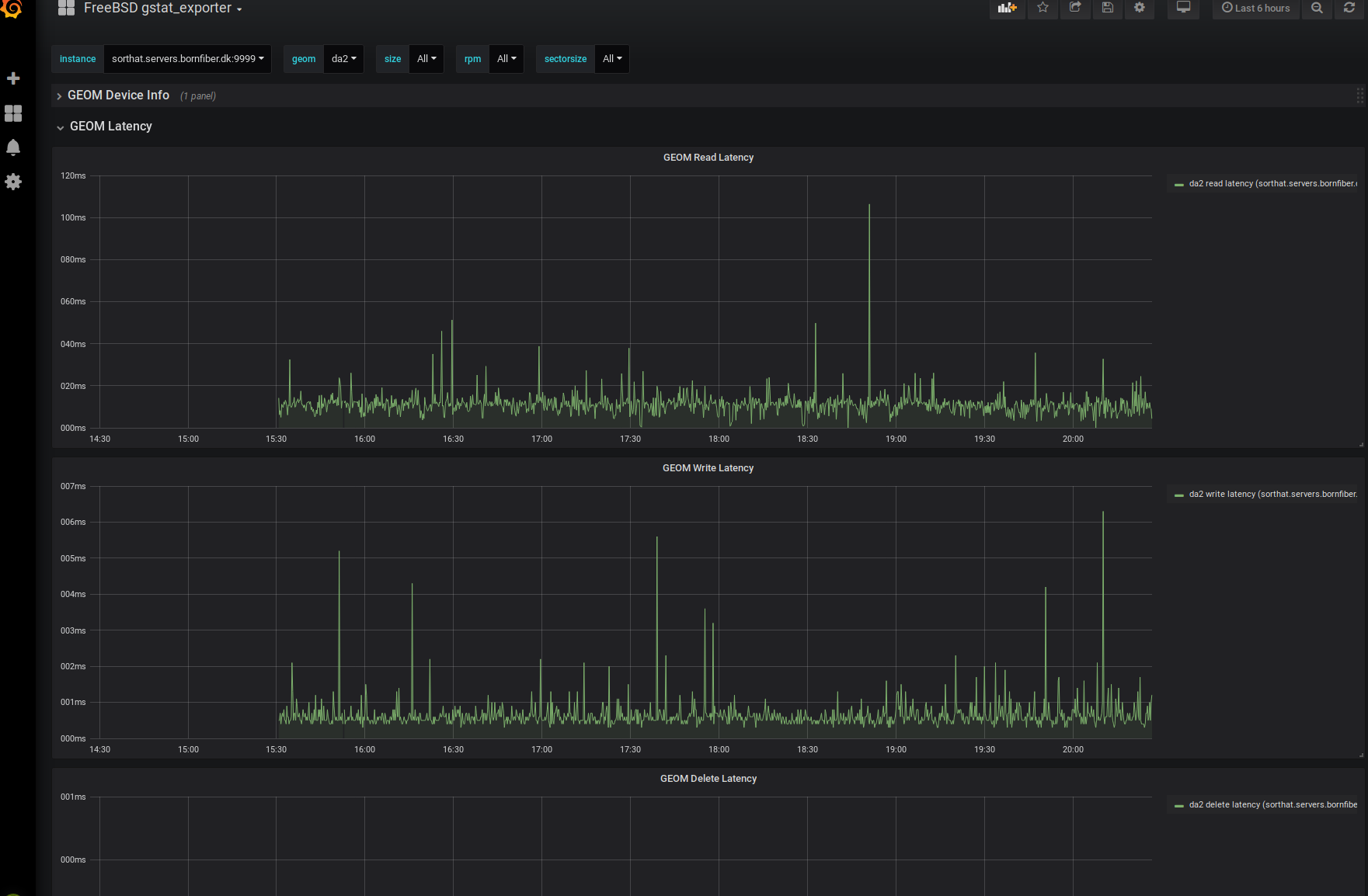The width and height of the screenshot is (1368, 896).
Task: Open Last 6 hours time picker
Action: tap(1255, 8)
